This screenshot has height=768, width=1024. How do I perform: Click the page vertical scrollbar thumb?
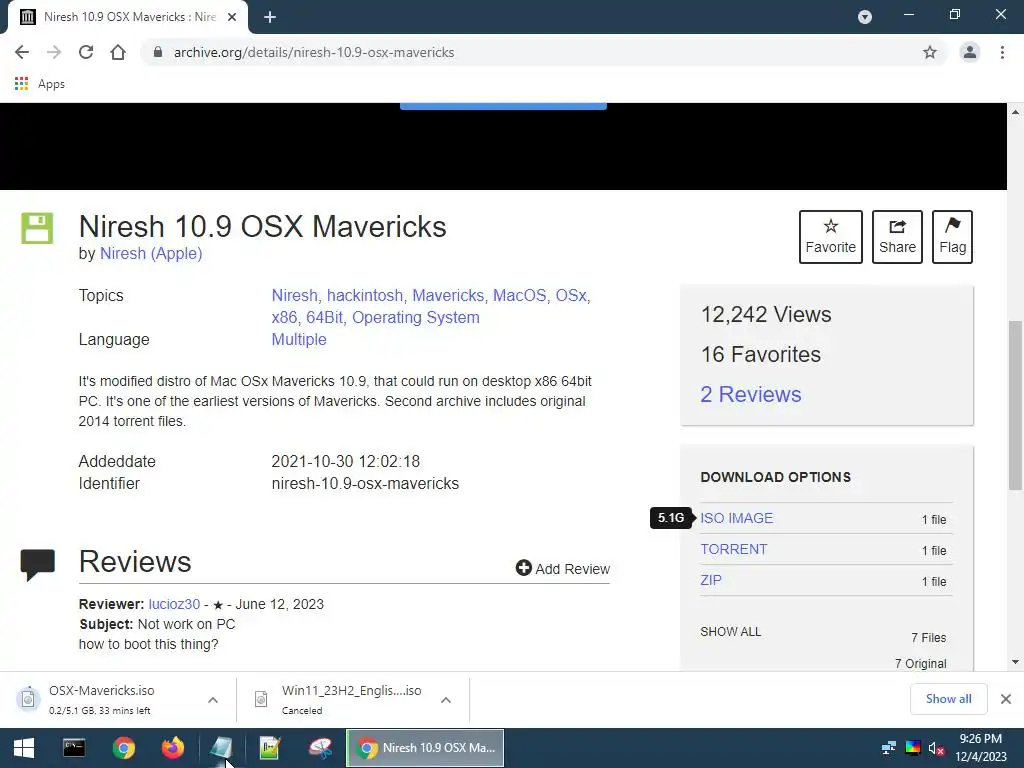[1015, 406]
